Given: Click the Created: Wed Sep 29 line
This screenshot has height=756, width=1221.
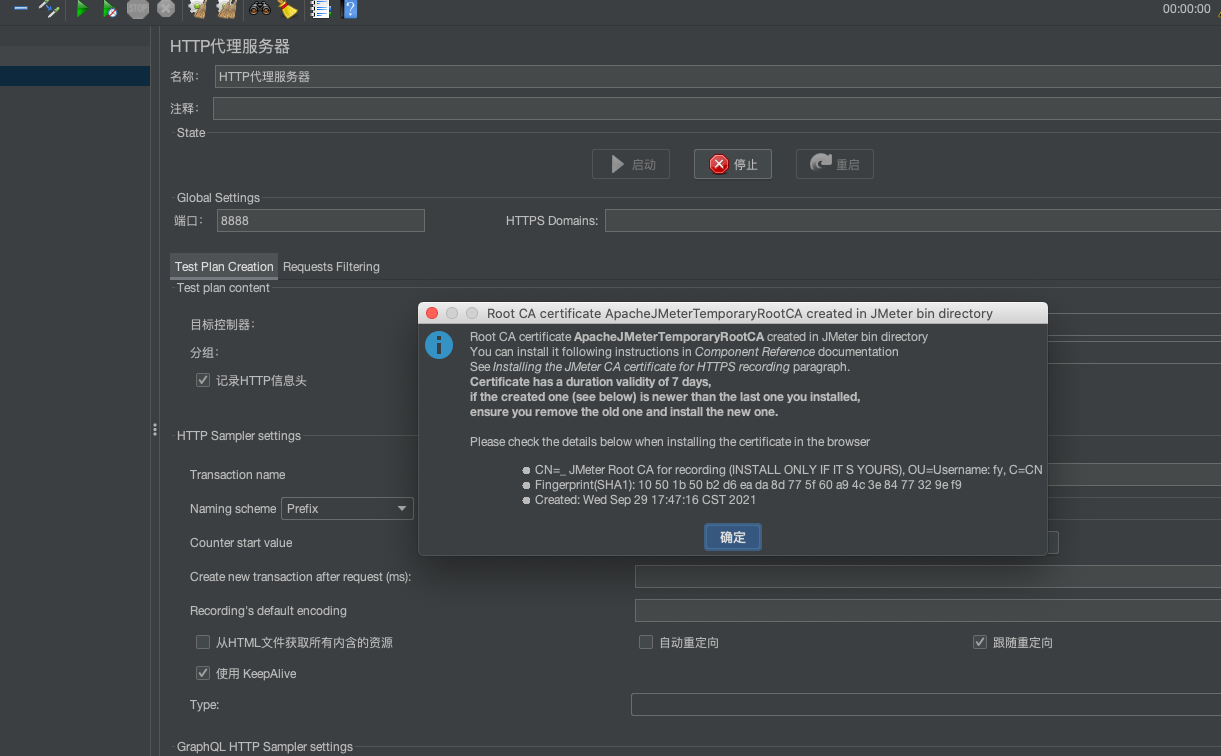Looking at the screenshot, I should click(x=645, y=500).
